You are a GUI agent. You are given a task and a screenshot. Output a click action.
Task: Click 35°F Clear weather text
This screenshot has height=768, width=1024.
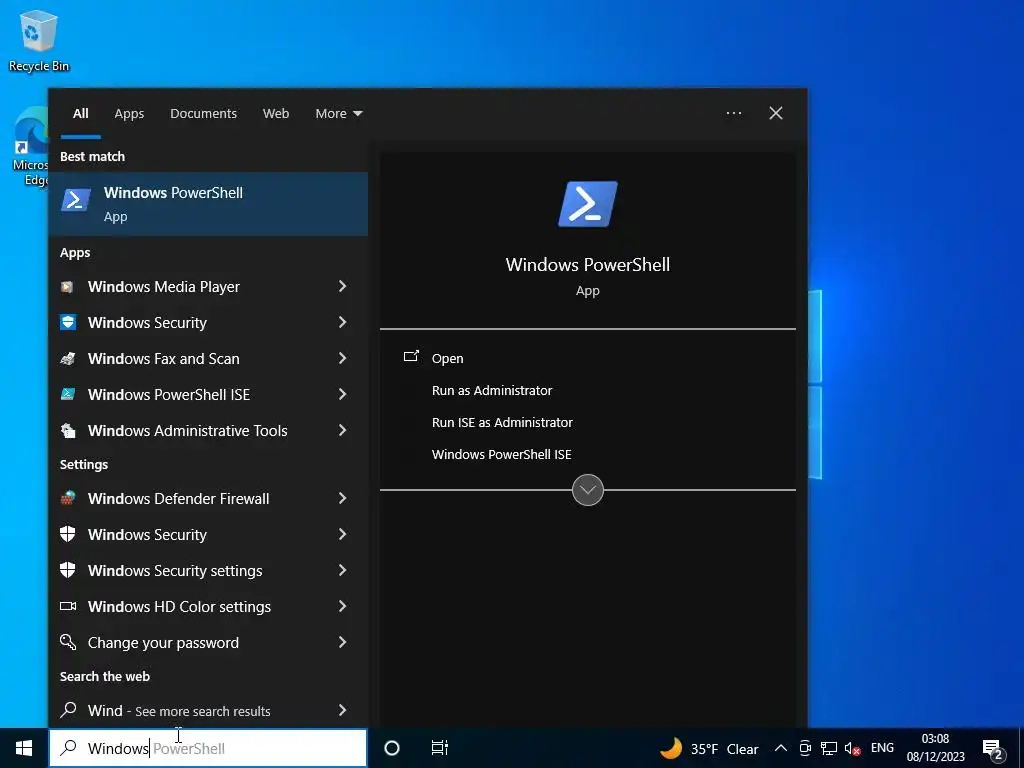click(725, 749)
